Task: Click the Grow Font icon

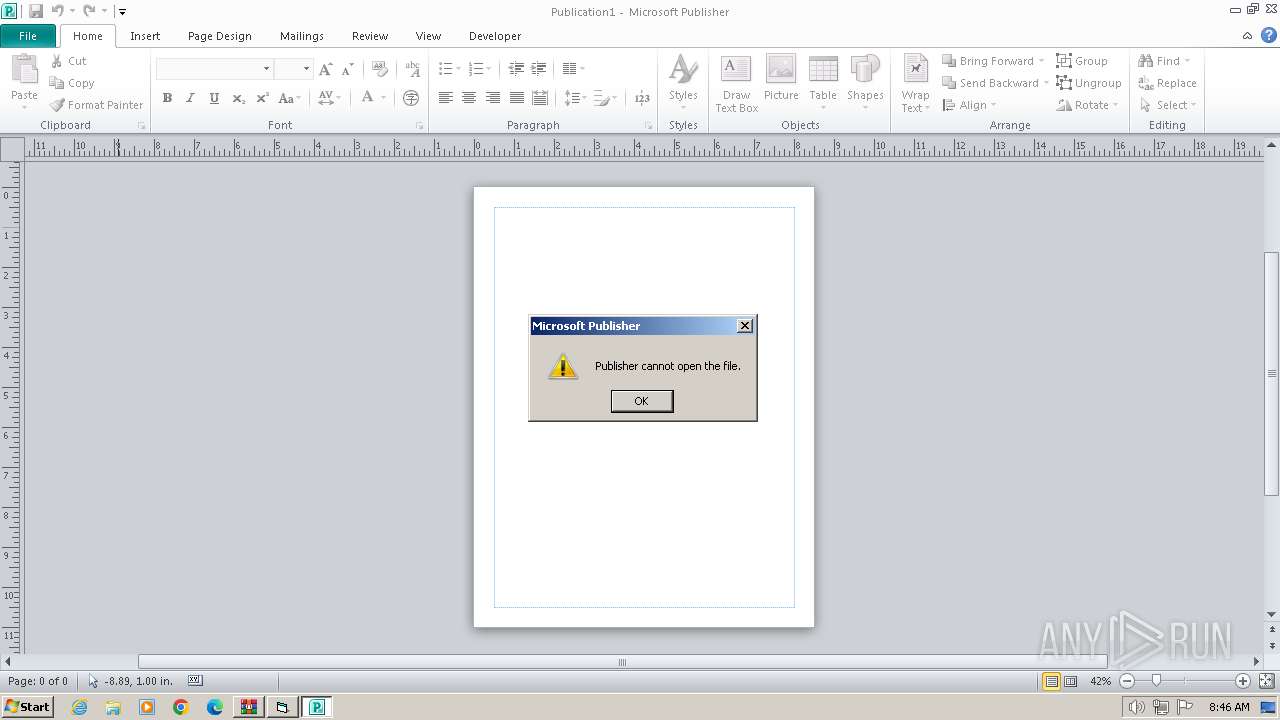Action: 325,69
